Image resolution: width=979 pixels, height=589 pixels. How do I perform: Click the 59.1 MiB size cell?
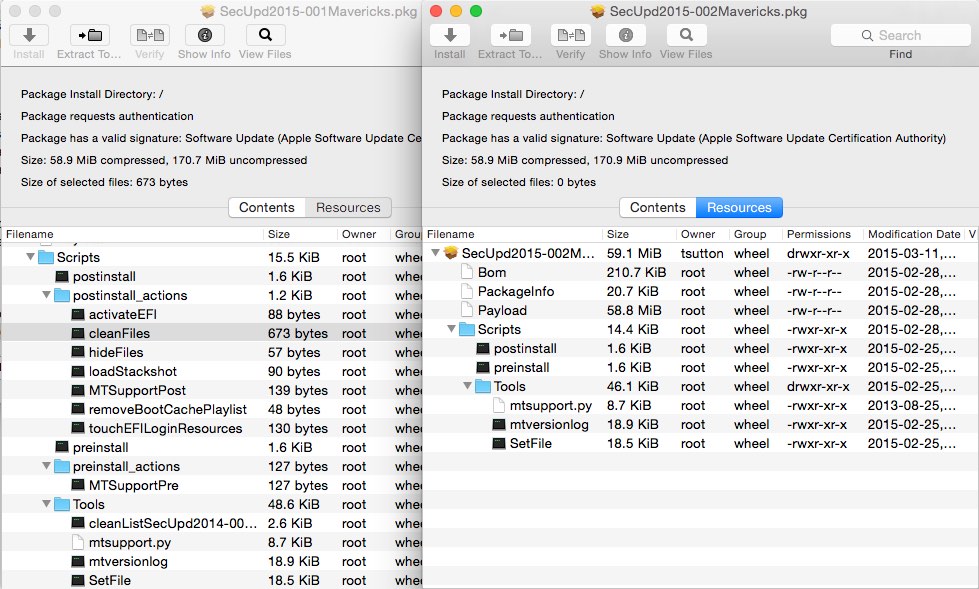click(634, 253)
